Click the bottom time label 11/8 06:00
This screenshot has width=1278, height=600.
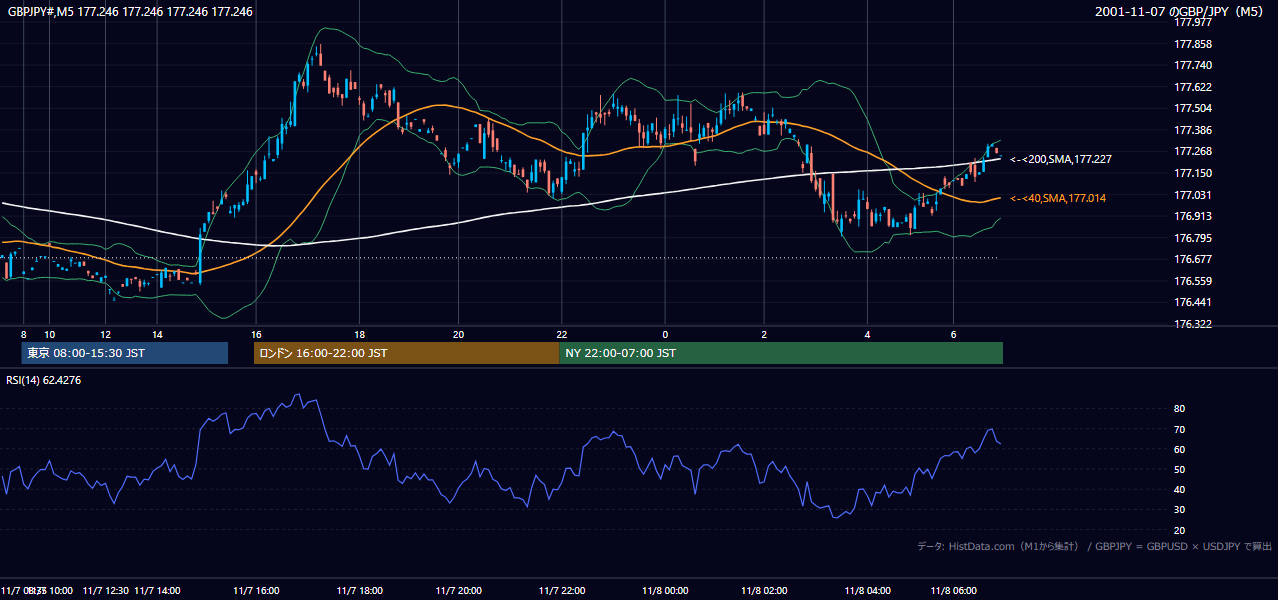(x=953, y=591)
